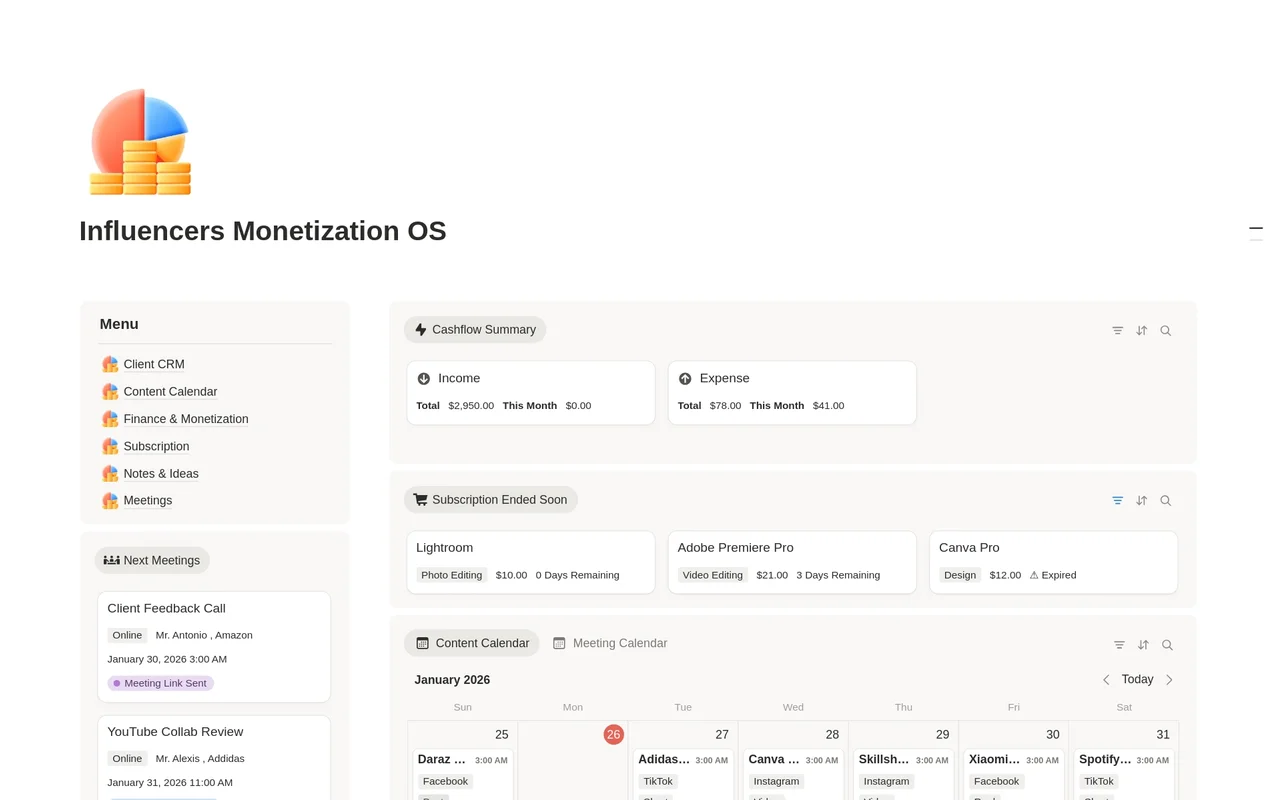
Task: Open the Adobe Premiere Pro subscription card
Action: (x=792, y=562)
